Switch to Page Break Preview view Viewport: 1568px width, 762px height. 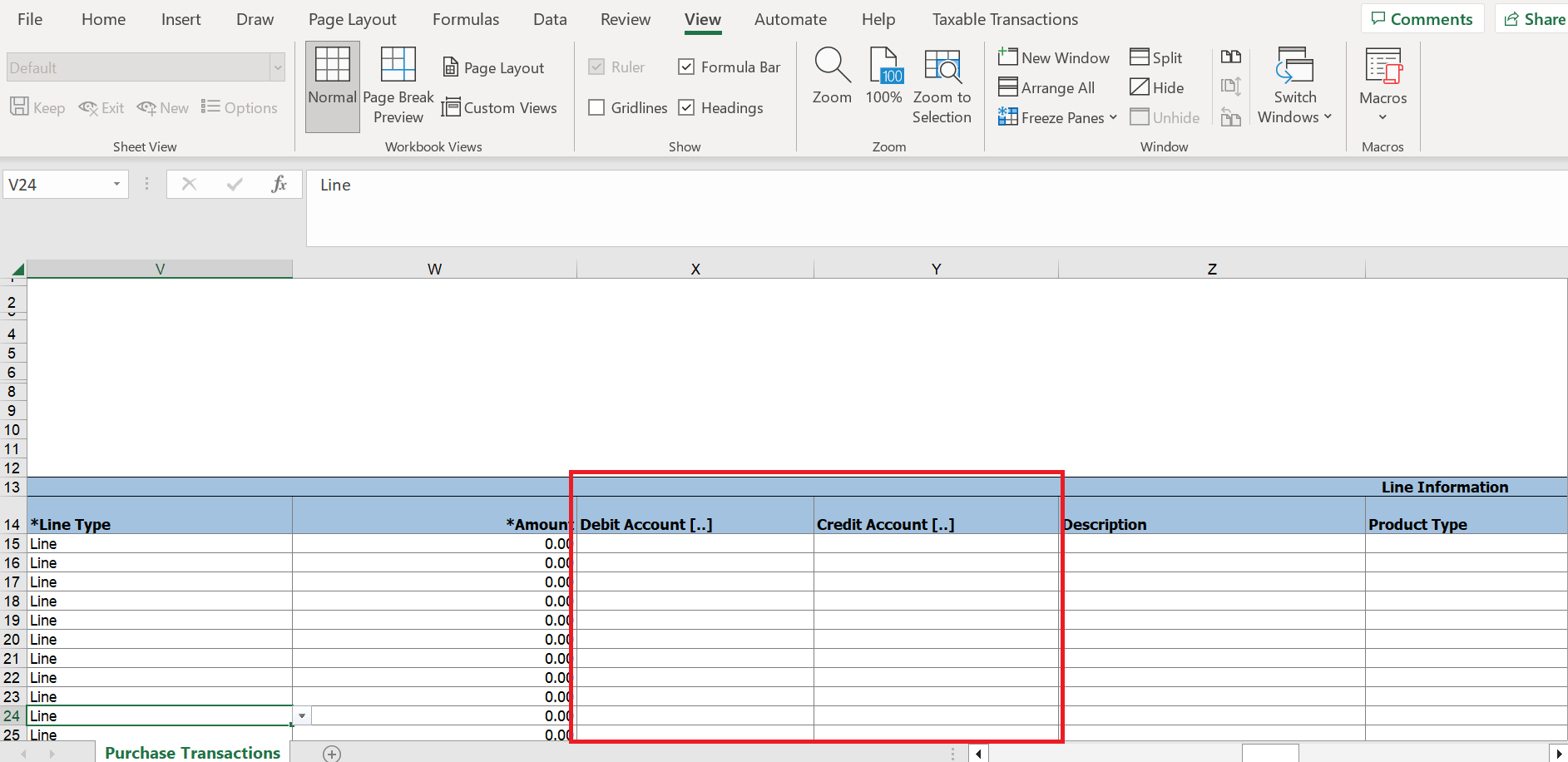point(398,86)
